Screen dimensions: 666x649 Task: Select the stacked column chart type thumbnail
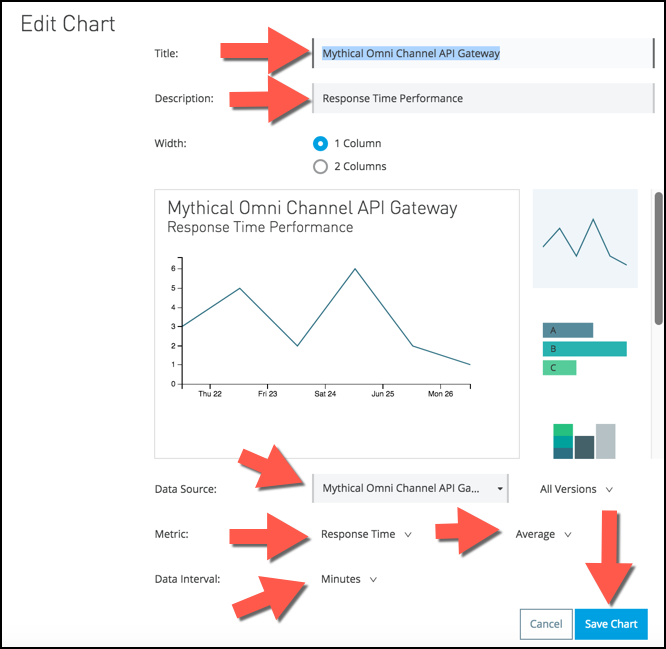tap(584, 441)
